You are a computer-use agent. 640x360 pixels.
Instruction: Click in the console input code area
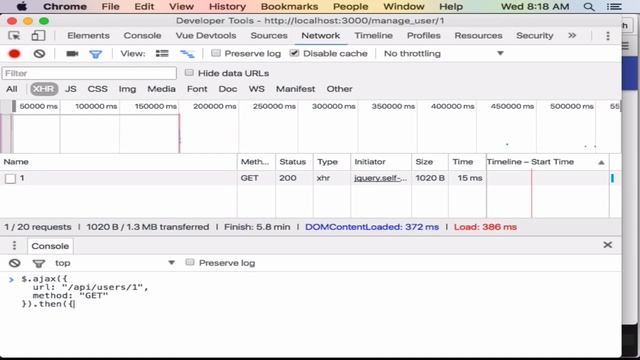coord(310,291)
